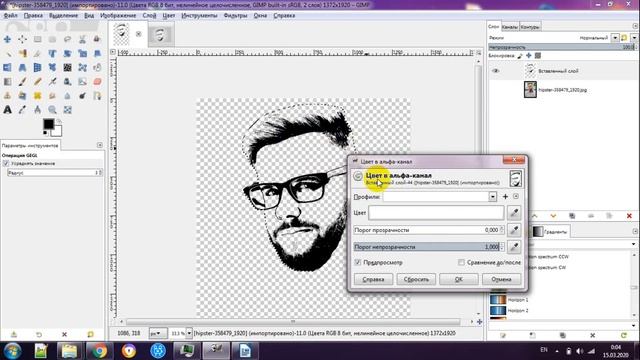The width and height of the screenshot is (640, 360).
Task: Select the Foreground Select tool
Action: click(x=97, y=39)
